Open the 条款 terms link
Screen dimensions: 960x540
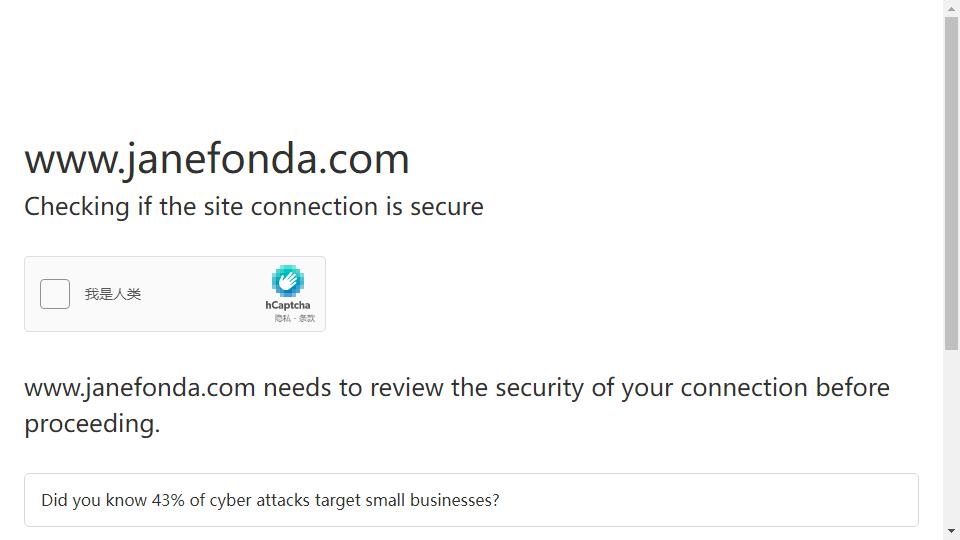[307, 318]
